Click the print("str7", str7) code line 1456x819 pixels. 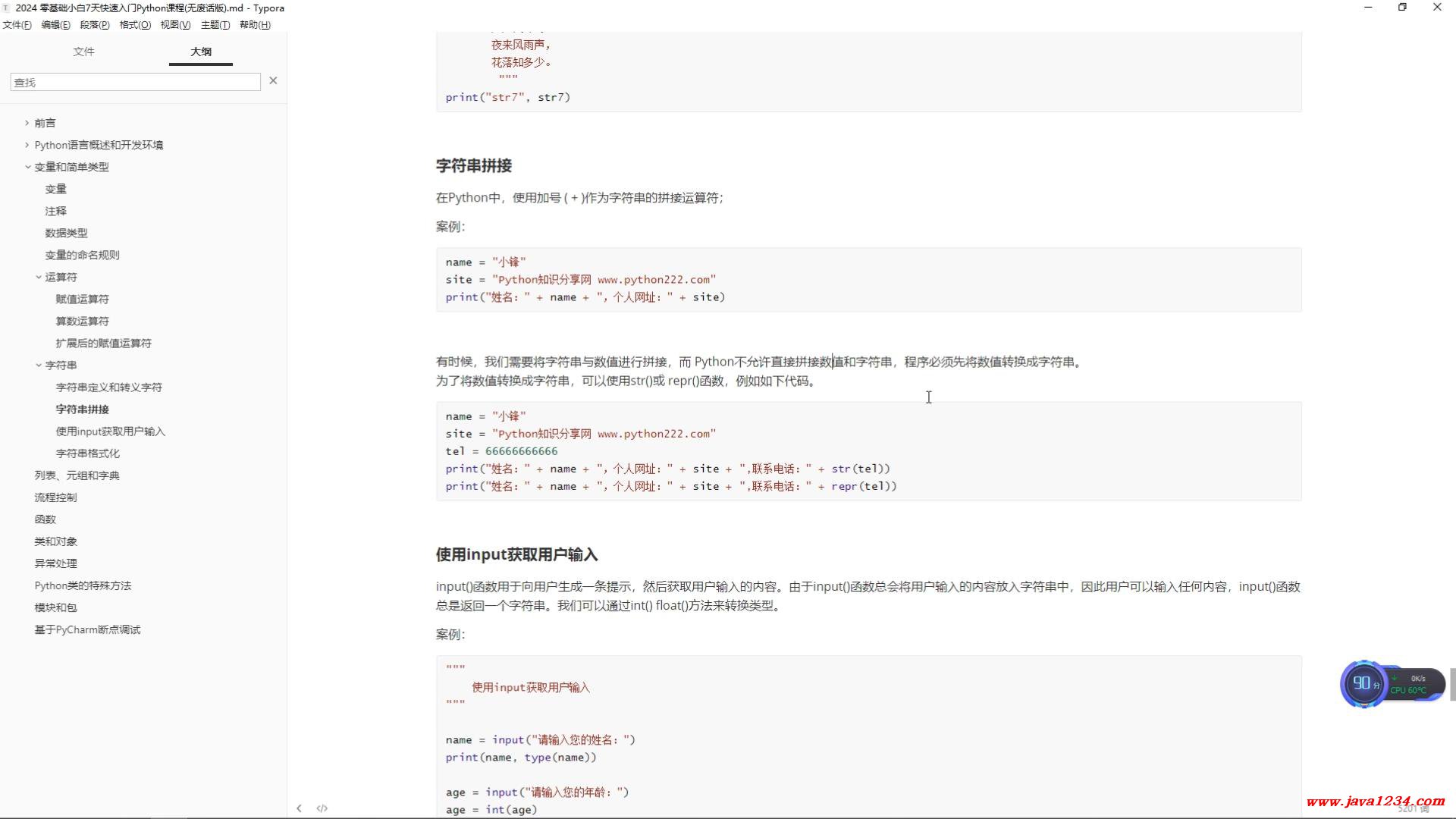point(507,97)
